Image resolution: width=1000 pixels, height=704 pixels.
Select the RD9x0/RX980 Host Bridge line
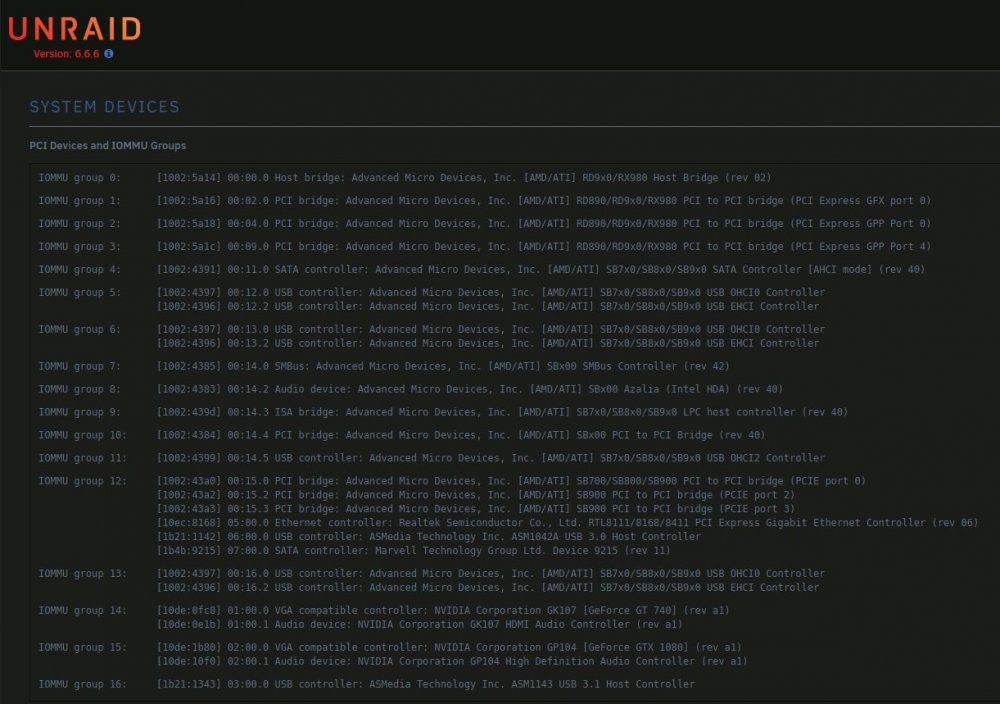[x=464, y=177]
